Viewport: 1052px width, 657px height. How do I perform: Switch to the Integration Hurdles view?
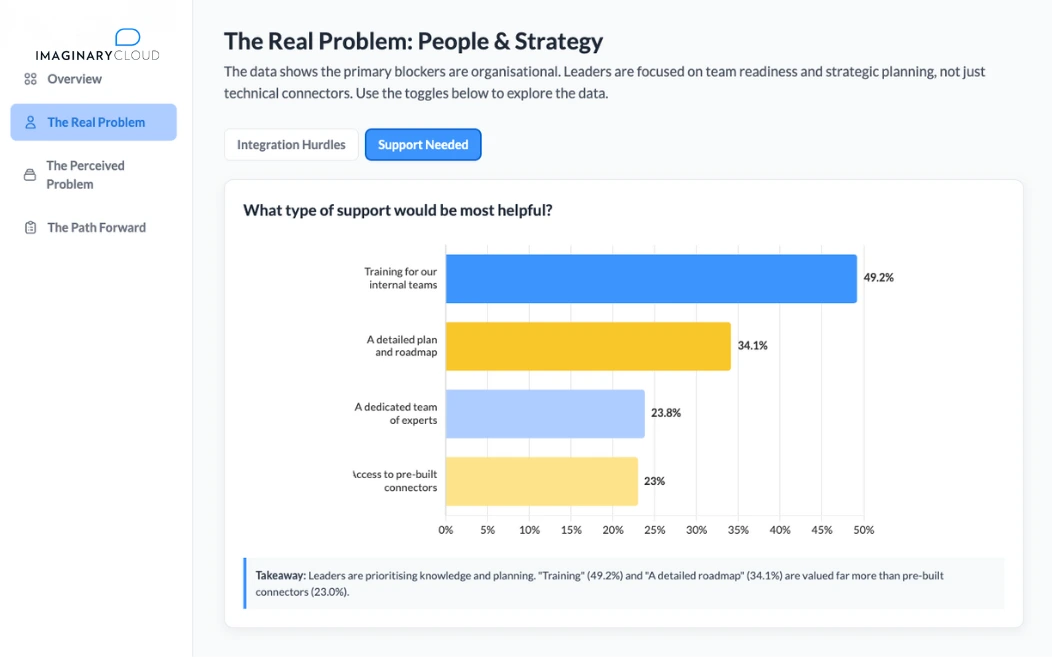point(290,144)
